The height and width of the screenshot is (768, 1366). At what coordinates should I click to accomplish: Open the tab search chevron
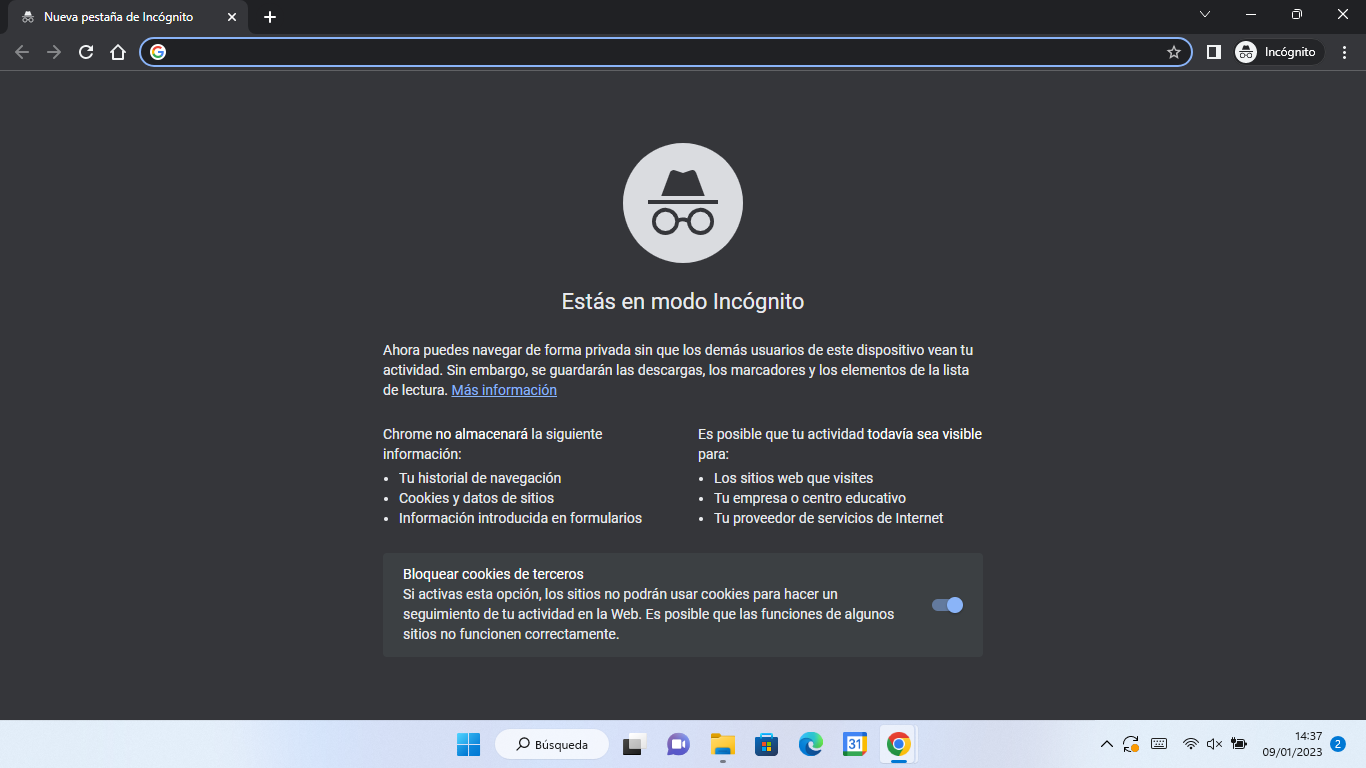pos(1205,14)
